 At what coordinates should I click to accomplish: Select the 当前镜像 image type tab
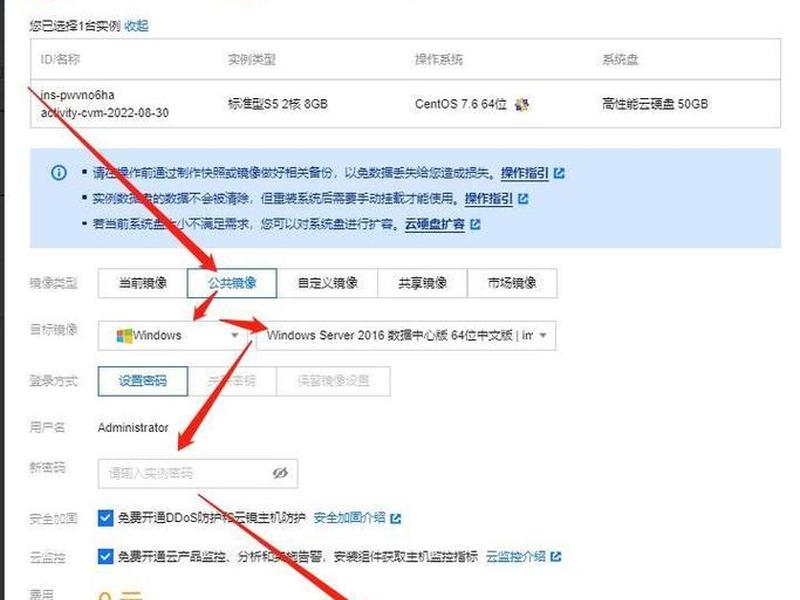[x=143, y=283]
